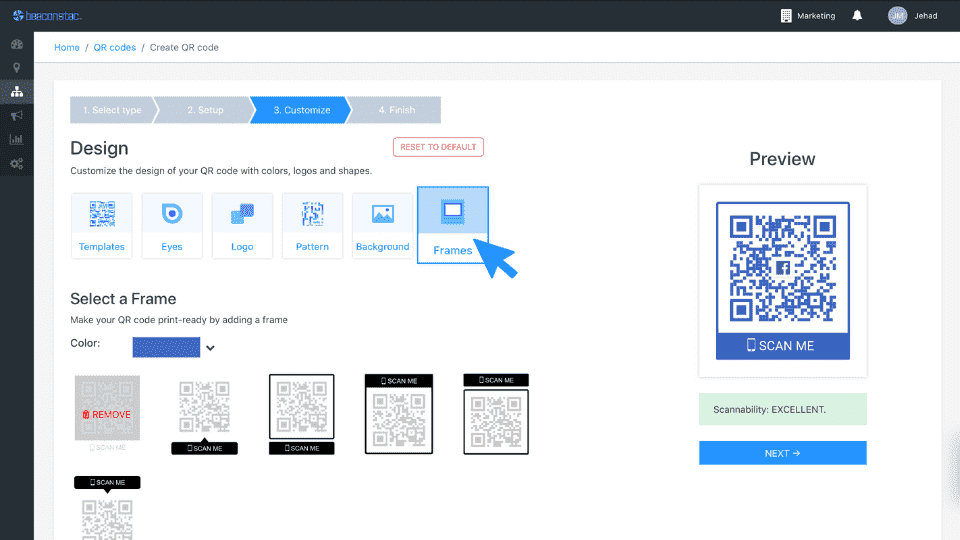Image resolution: width=960 pixels, height=540 pixels.
Task: Open the Pattern design option
Action: [x=312, y=226]
